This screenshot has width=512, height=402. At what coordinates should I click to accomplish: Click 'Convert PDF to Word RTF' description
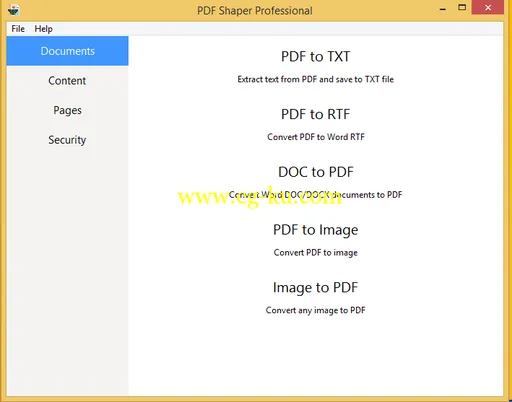click(316, 137)
